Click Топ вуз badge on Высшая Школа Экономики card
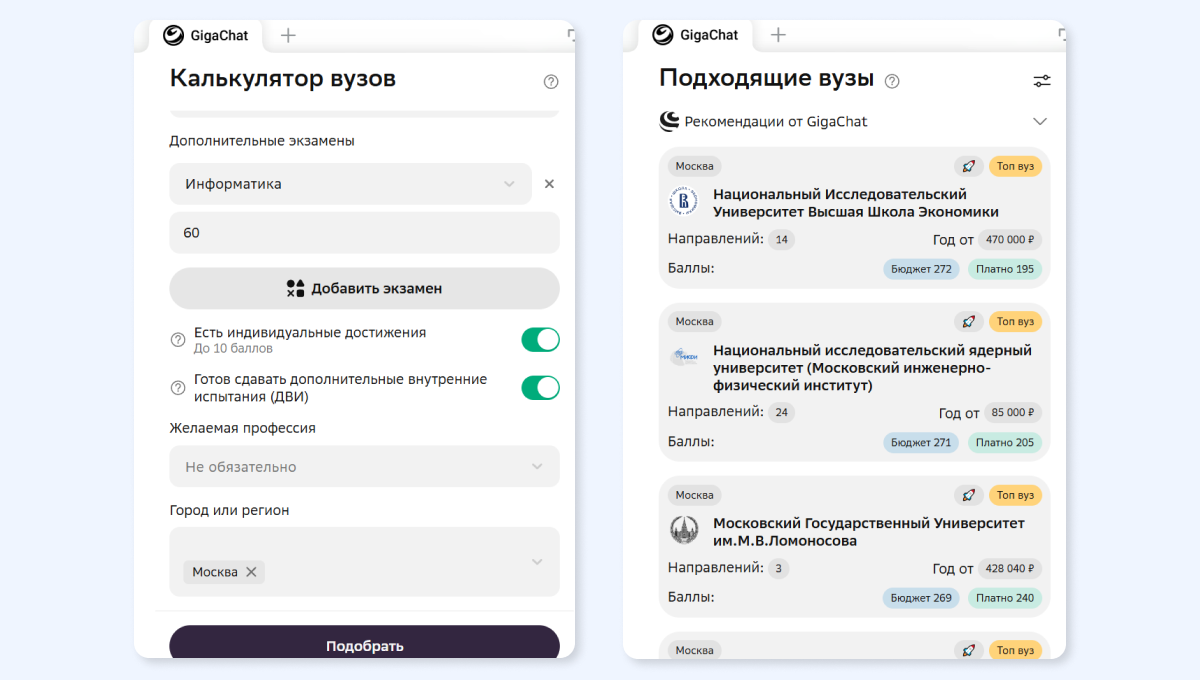 [1015, 166]
